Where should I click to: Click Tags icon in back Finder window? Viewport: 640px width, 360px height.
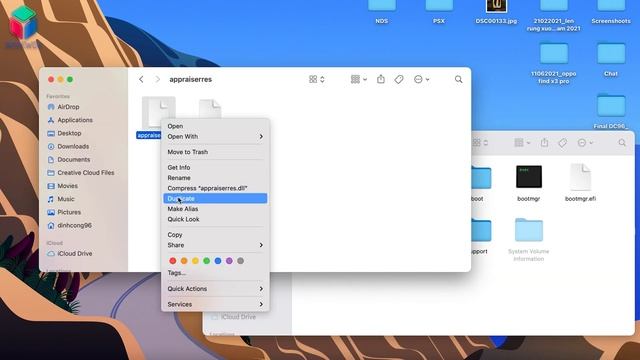[x=562, y=142]
